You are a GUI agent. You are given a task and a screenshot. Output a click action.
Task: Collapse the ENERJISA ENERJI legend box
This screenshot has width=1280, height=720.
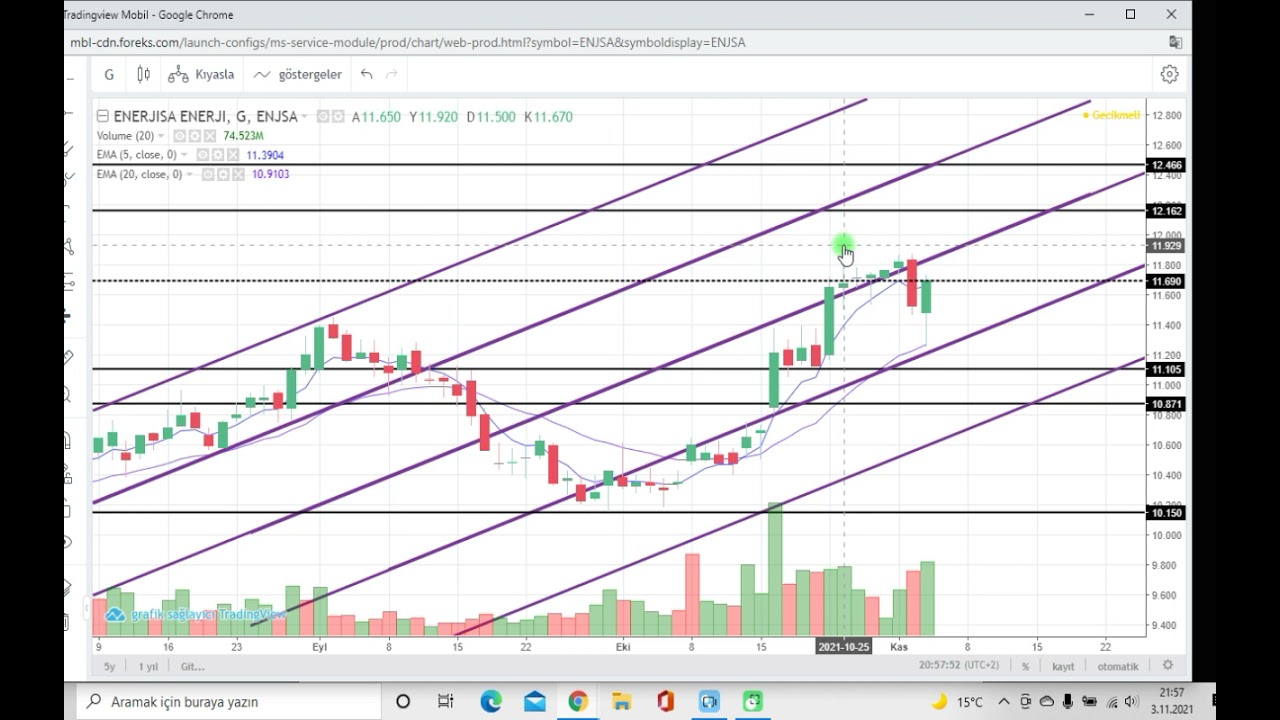click(102, 117)
